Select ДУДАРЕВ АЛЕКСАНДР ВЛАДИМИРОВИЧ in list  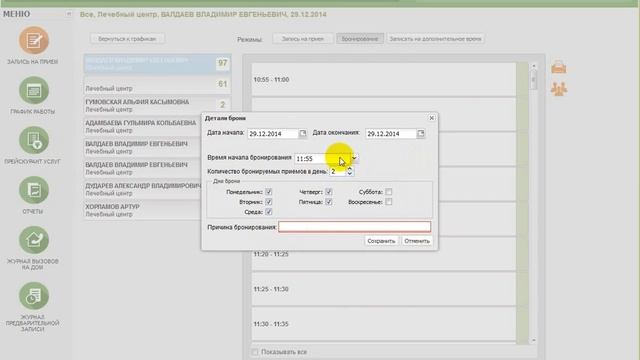(x=143, y=189)
